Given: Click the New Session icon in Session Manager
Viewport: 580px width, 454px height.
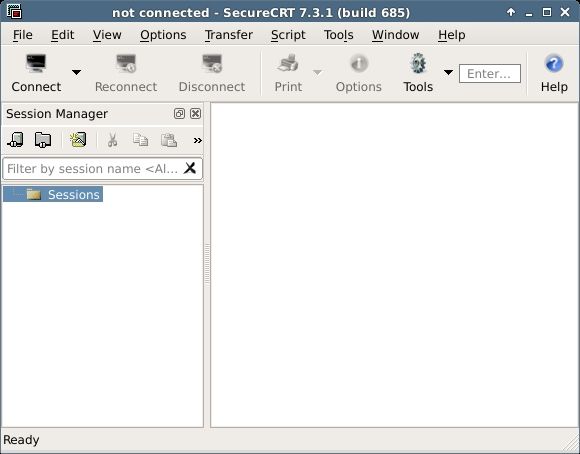Looking at the screenshot, I should (78, 140).
